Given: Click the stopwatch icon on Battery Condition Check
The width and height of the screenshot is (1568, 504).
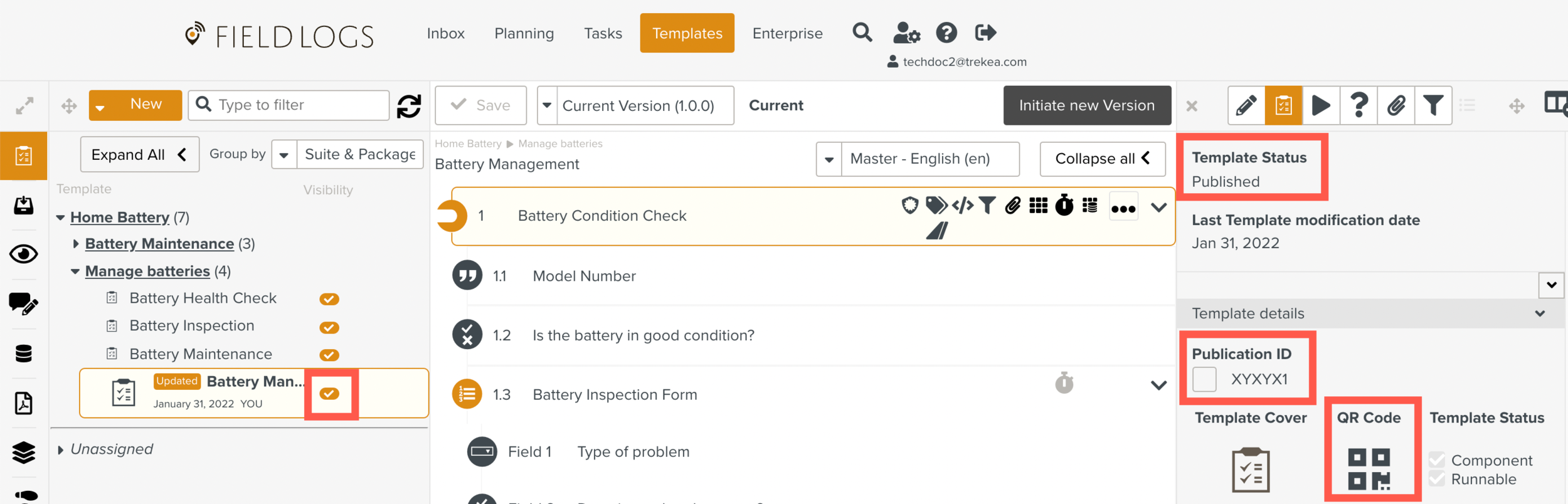Looking at the screenshot, I should point(1064,206).
